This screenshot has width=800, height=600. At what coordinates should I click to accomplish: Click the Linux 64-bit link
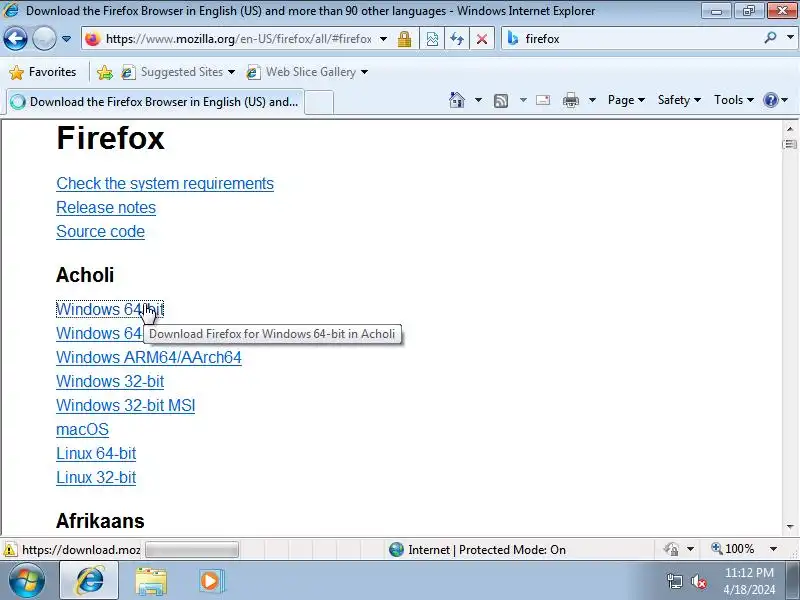pyautogui.click(x=96, y=453)
